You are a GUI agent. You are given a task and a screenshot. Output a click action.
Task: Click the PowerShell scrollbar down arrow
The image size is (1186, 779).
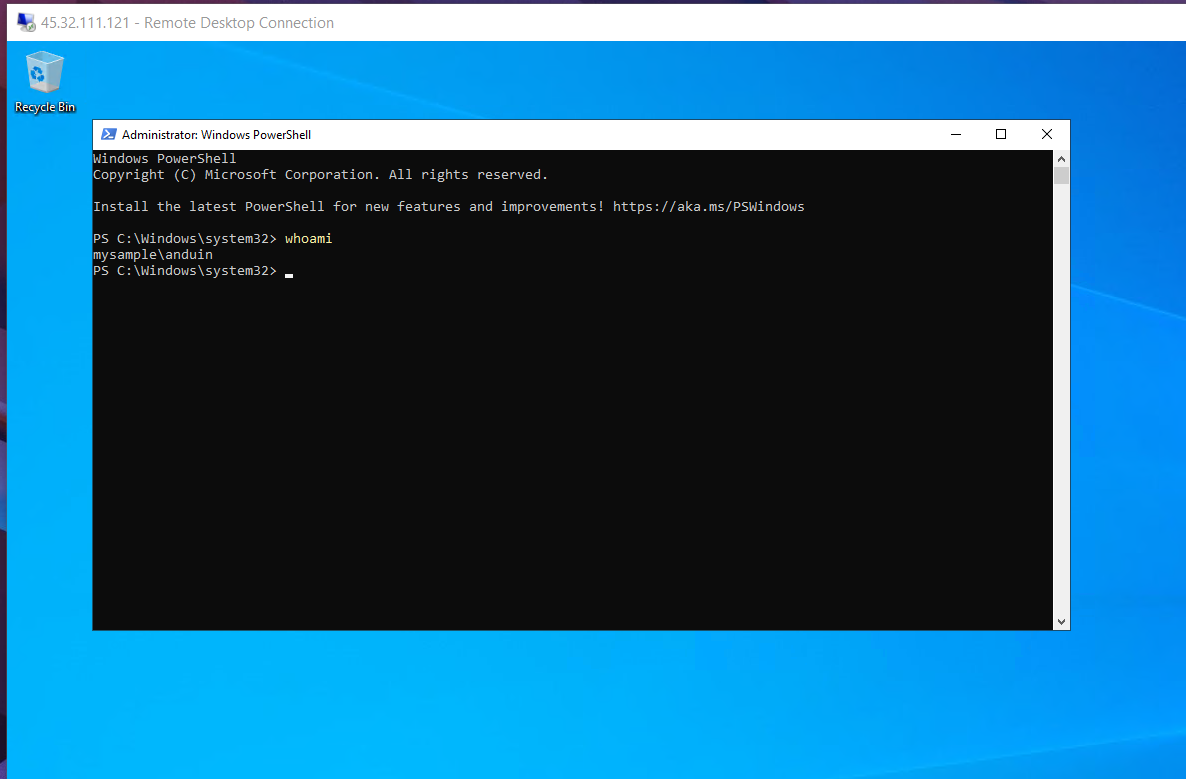(1061, 622)
